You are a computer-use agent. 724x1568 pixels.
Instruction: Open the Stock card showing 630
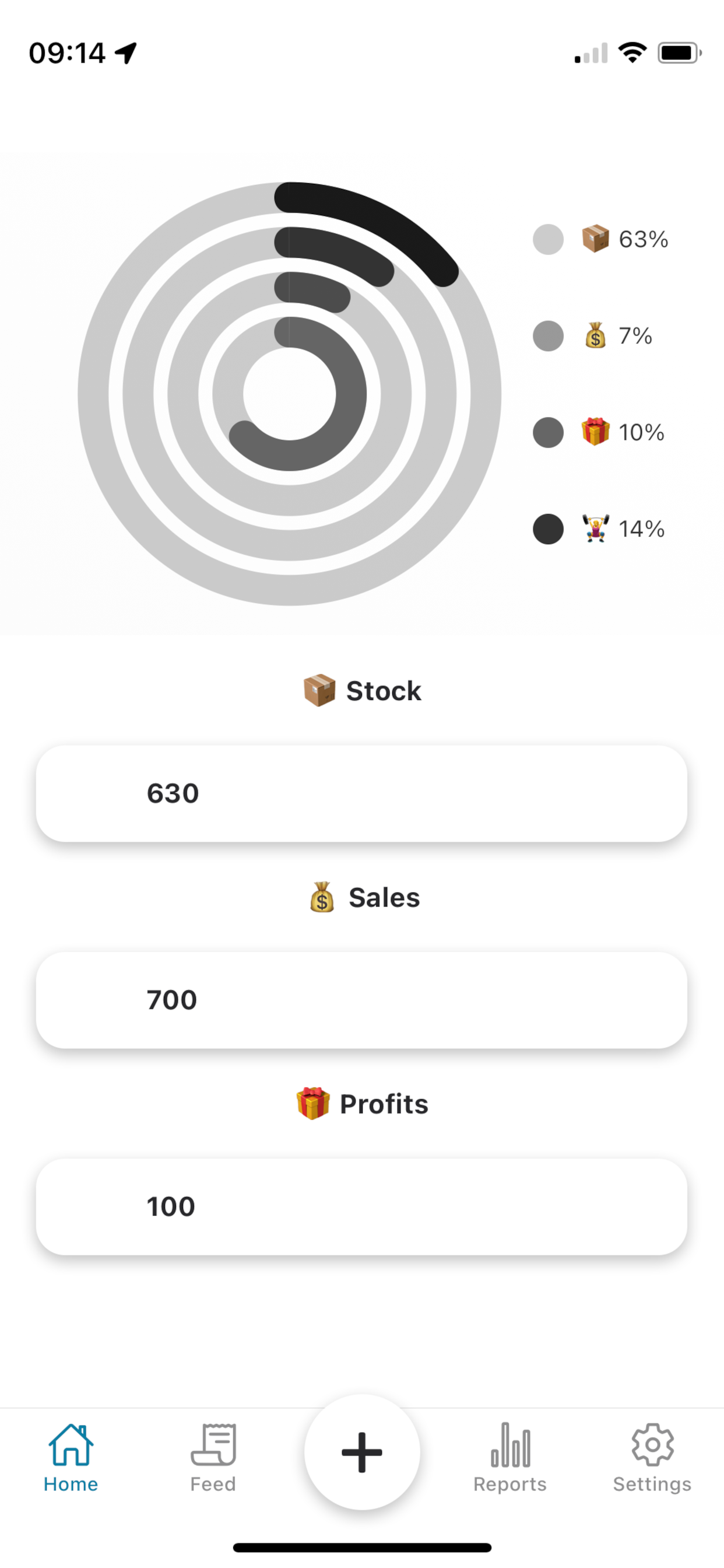(x=361, y=793)
